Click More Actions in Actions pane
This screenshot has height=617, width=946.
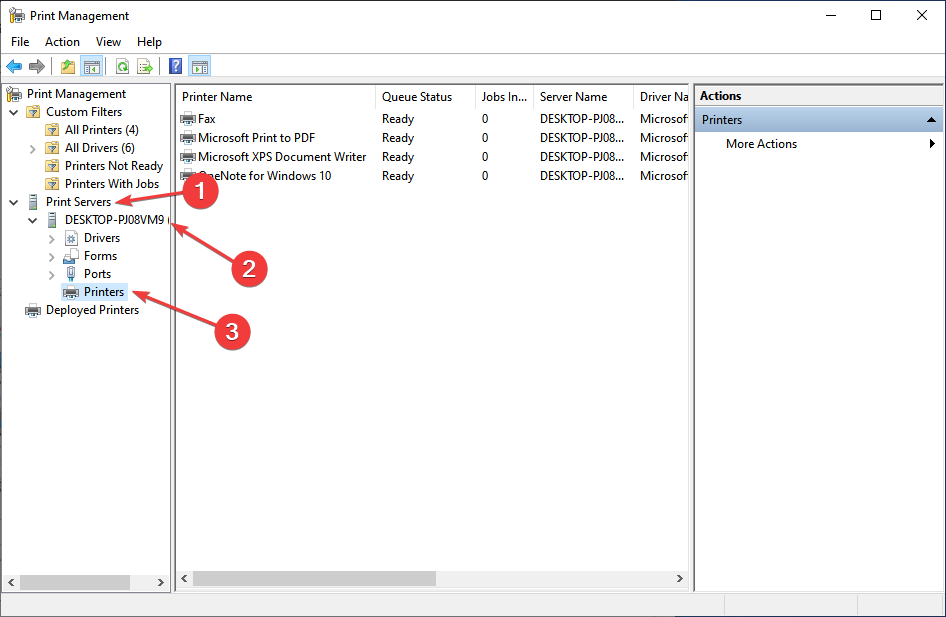761,144
